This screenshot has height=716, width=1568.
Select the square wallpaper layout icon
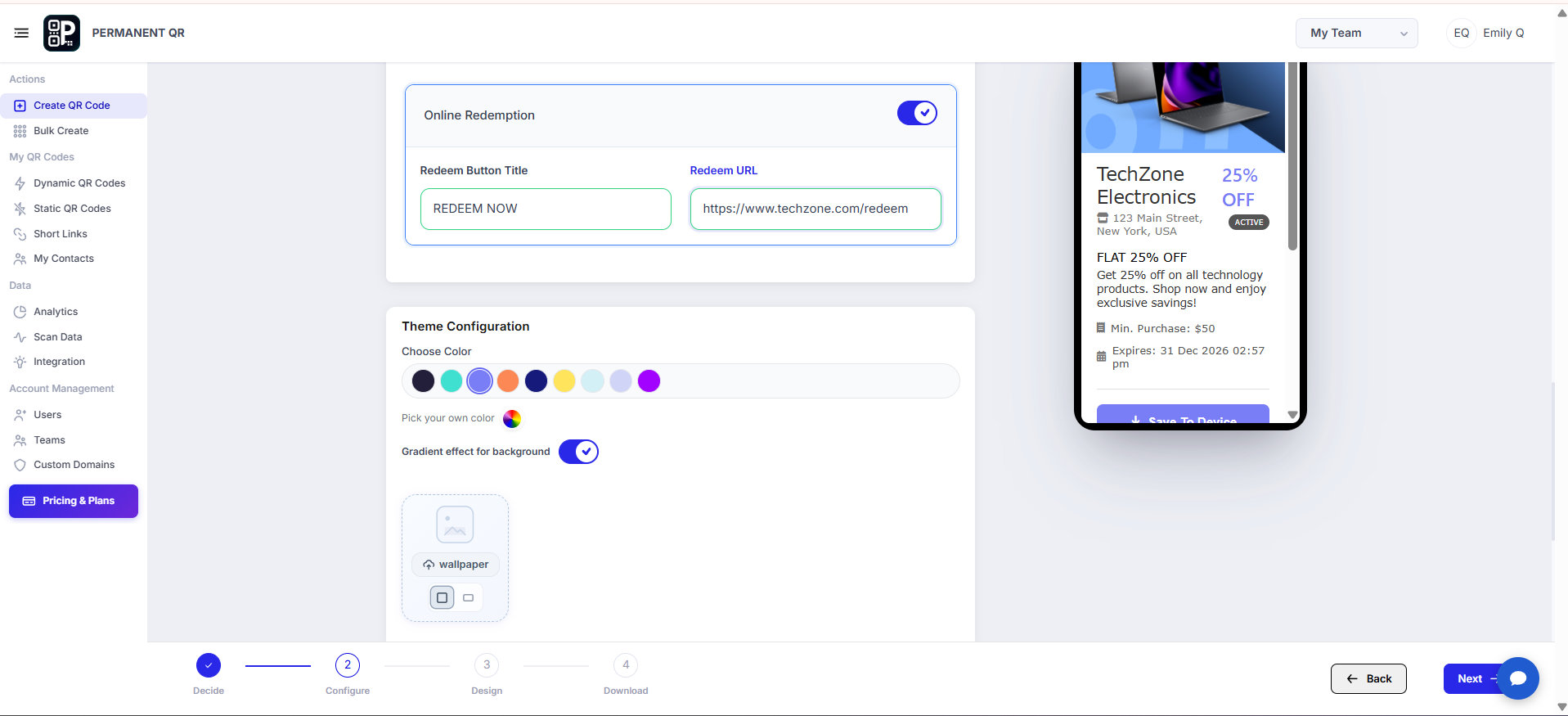[x=442, y=597]
